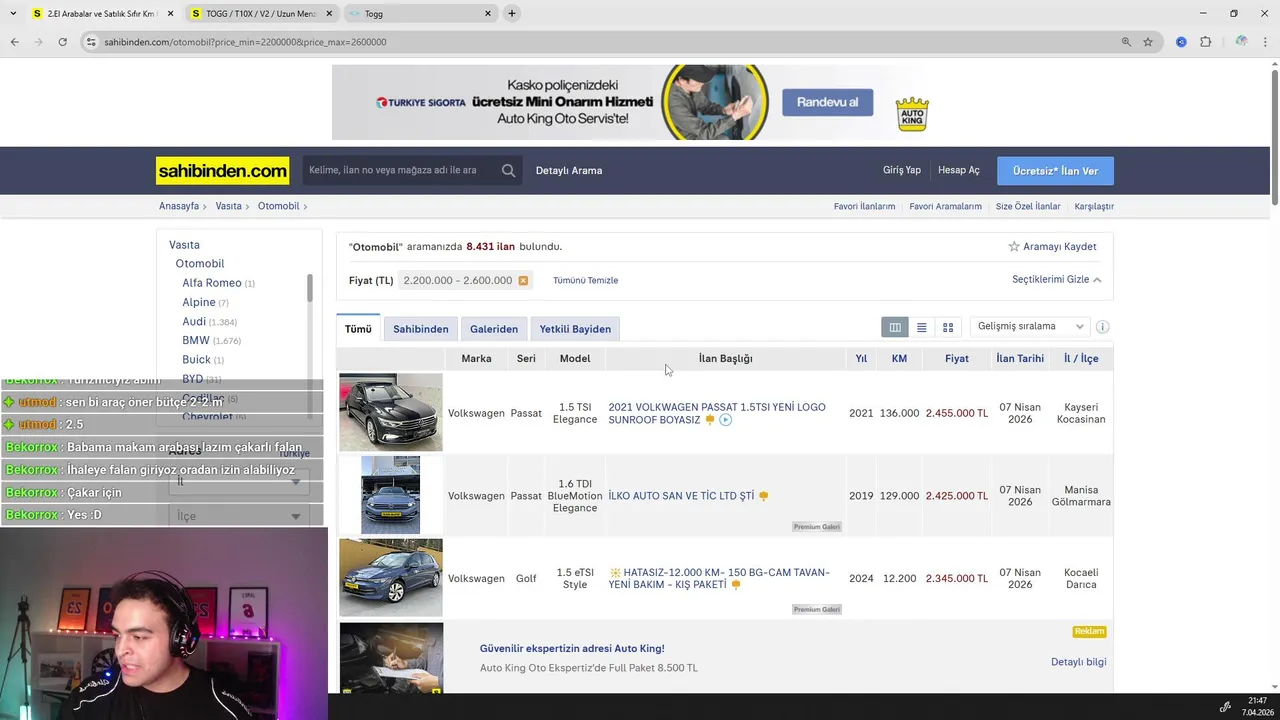Open the Favori İlanlarım link
The width and height of the screenshot is (1280, 720).
pos(865,206)
